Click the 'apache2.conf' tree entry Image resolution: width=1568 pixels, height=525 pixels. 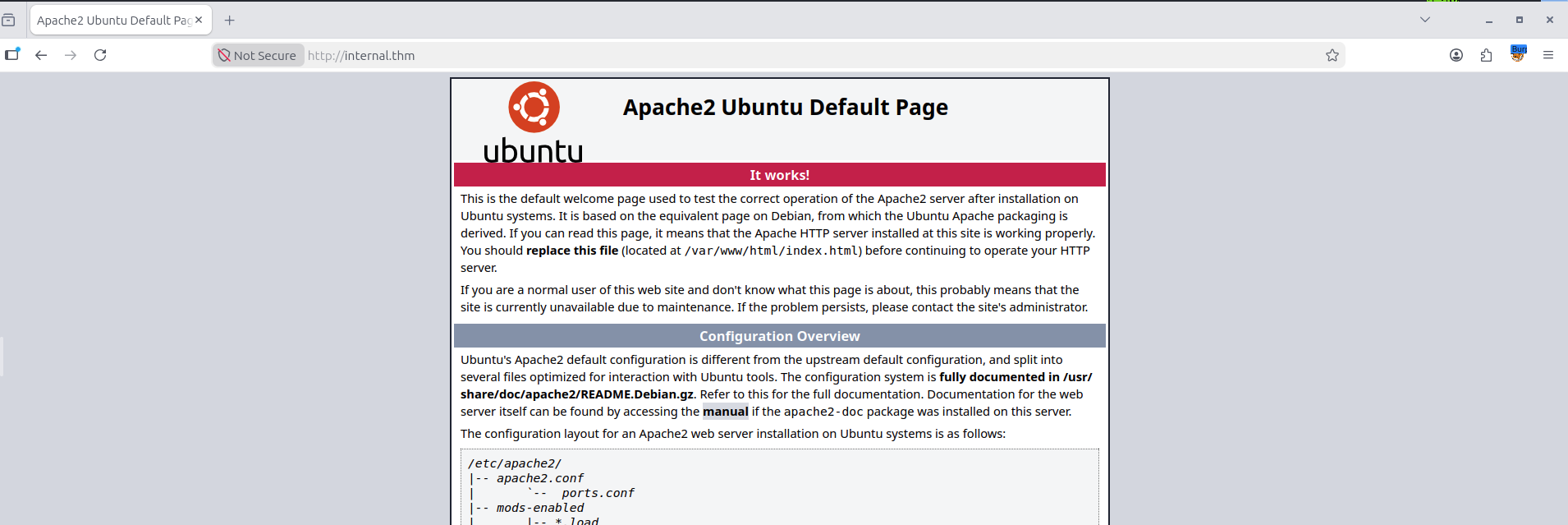click(540, 478)
